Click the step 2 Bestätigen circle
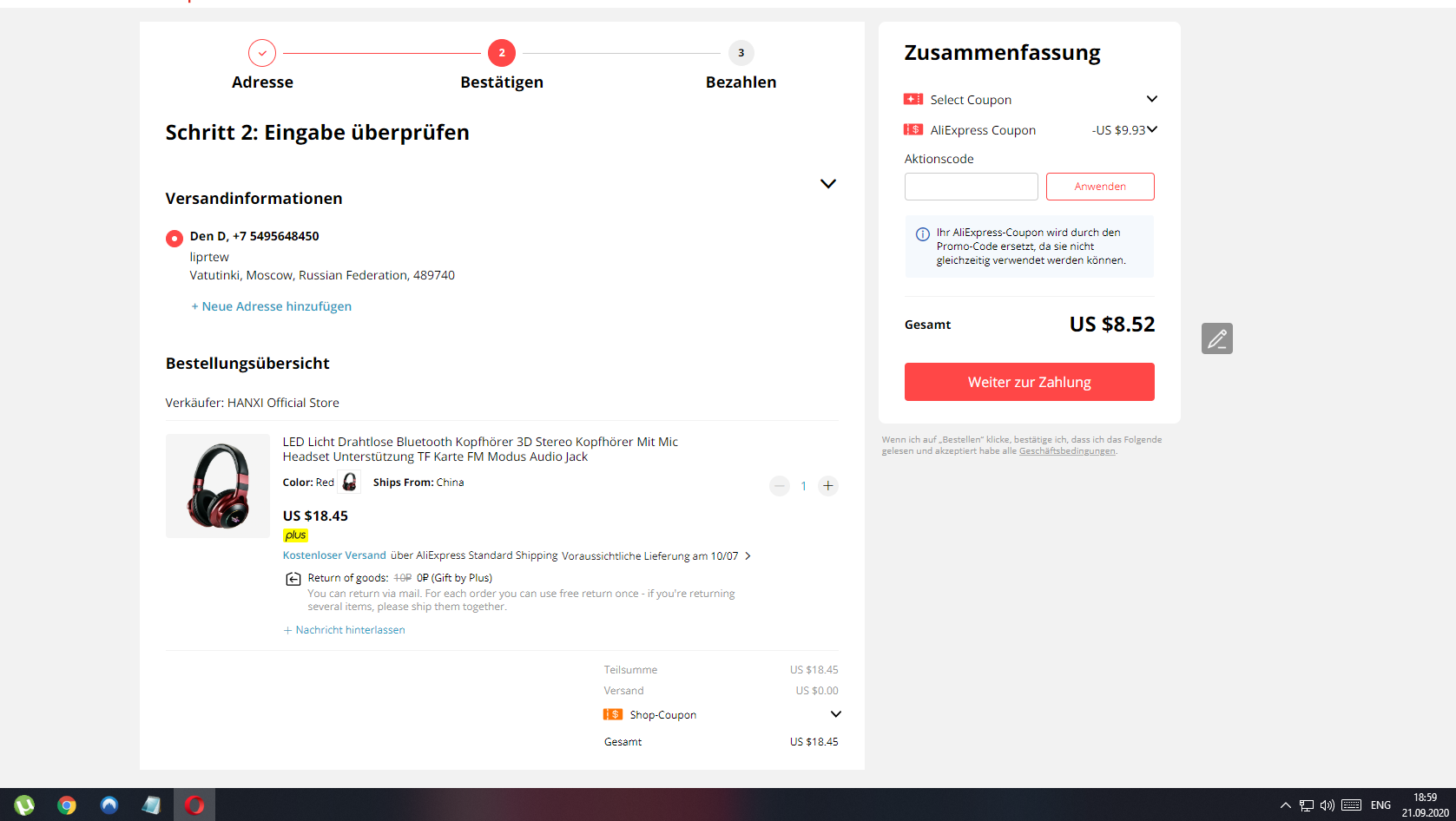 [502, 53]
